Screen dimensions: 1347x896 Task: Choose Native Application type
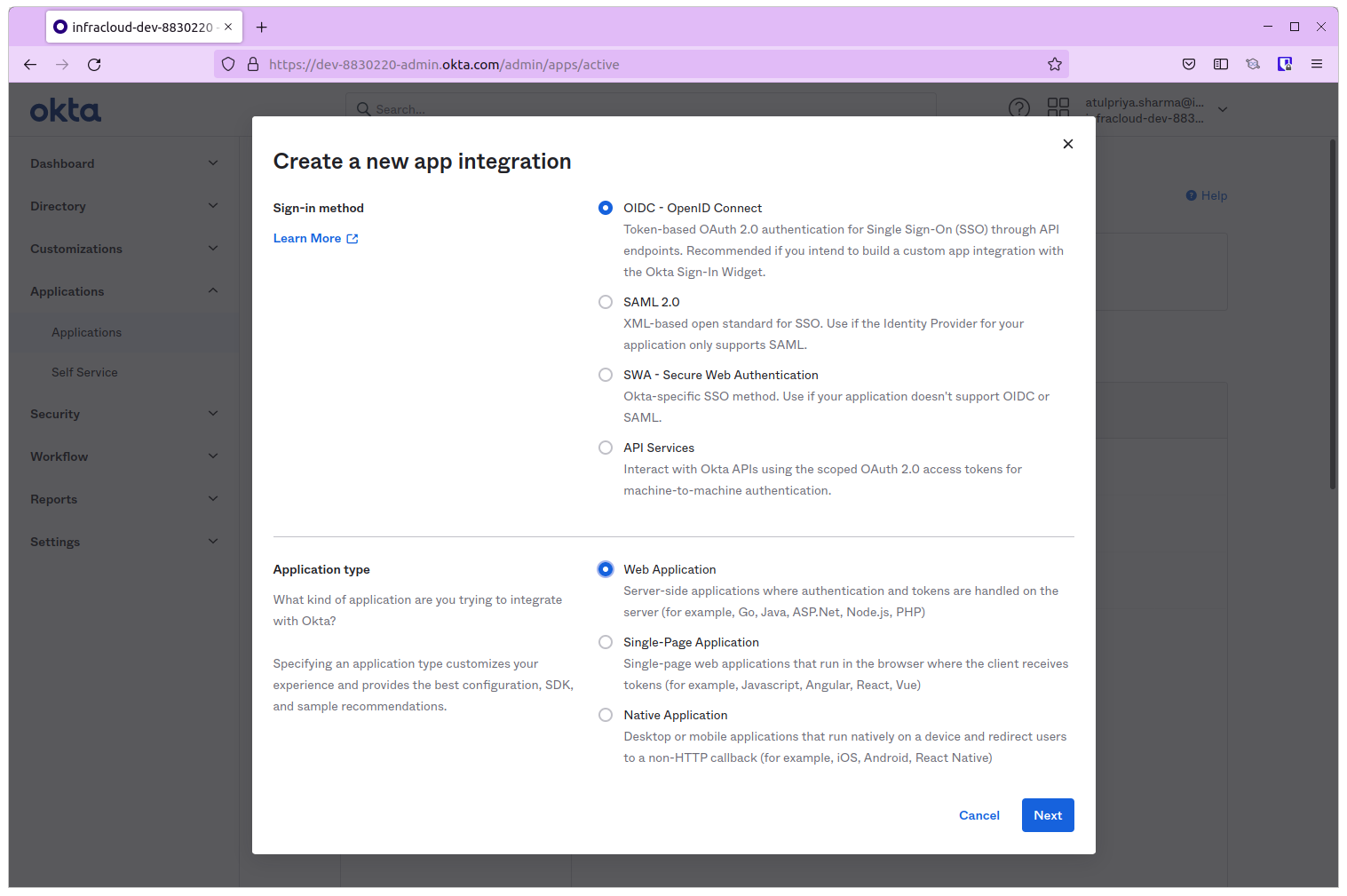click(606, 715)
